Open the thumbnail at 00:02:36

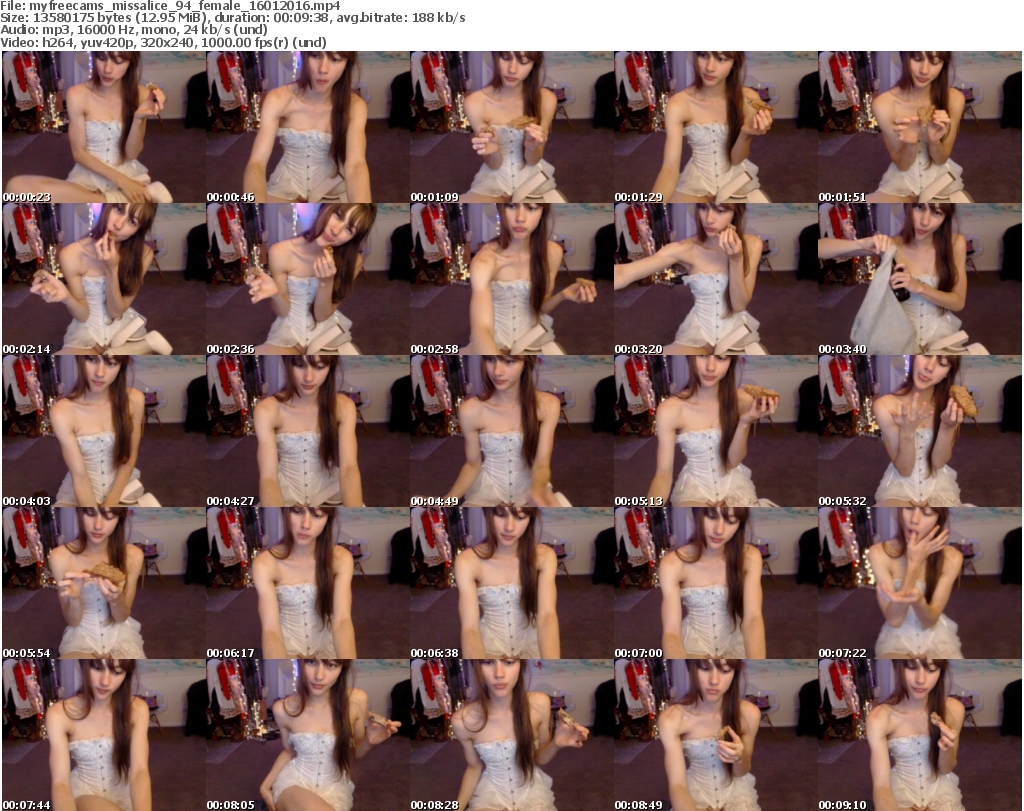tap(308, 279)
